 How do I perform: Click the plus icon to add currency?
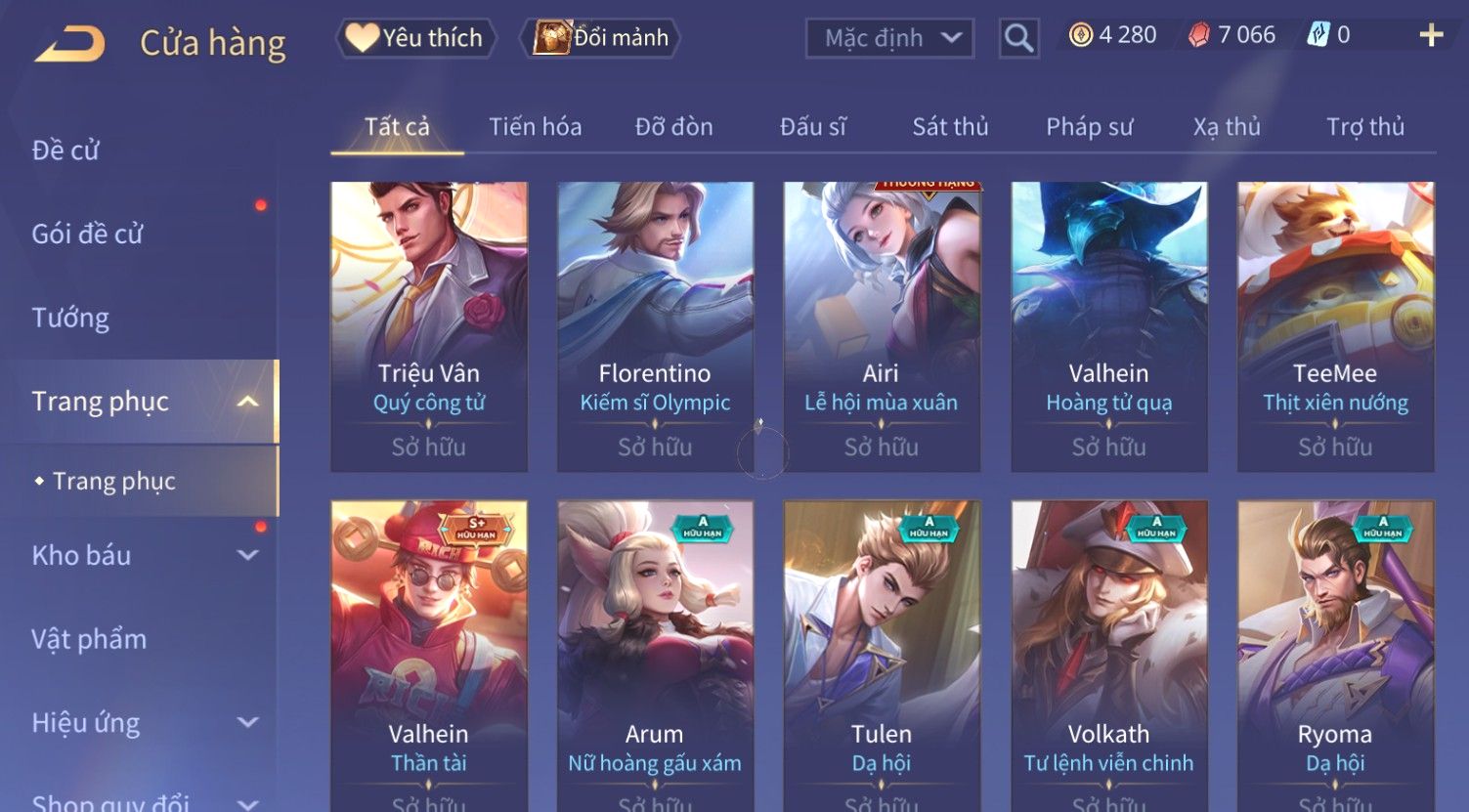coord(1431,35)
